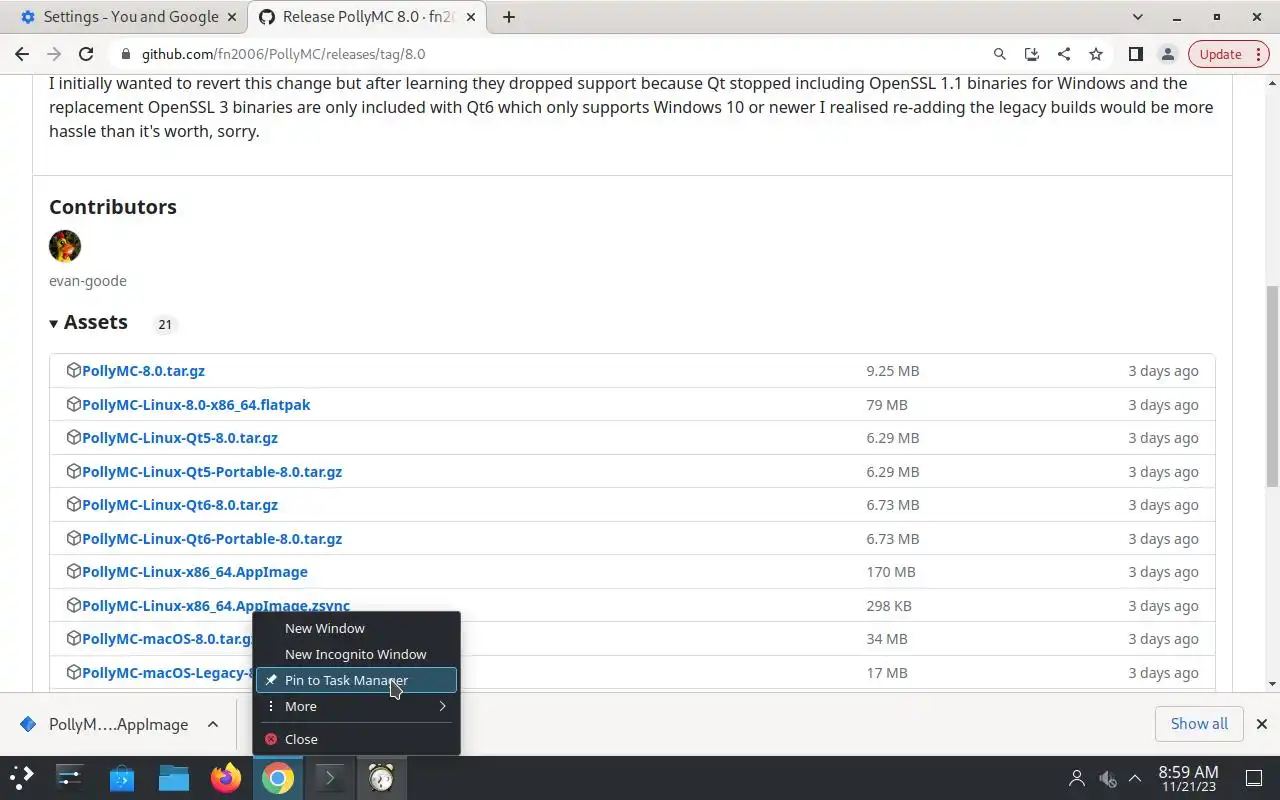This screenshot has width=1280, height=800.
Task: Click package icon beside PollyMC-macOS-8.0 asset
Action: [73, 638]
